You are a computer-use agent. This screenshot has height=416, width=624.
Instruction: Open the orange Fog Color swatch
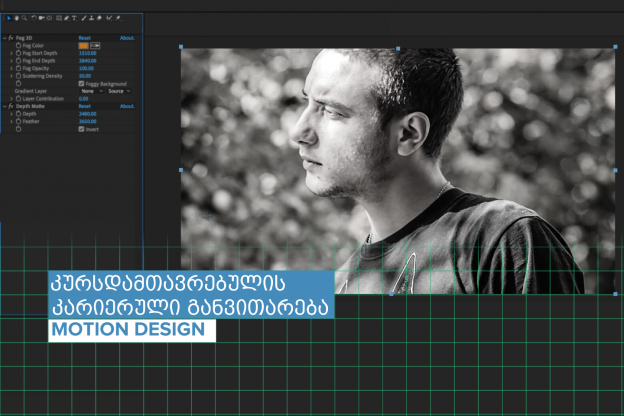pos(84,46)
